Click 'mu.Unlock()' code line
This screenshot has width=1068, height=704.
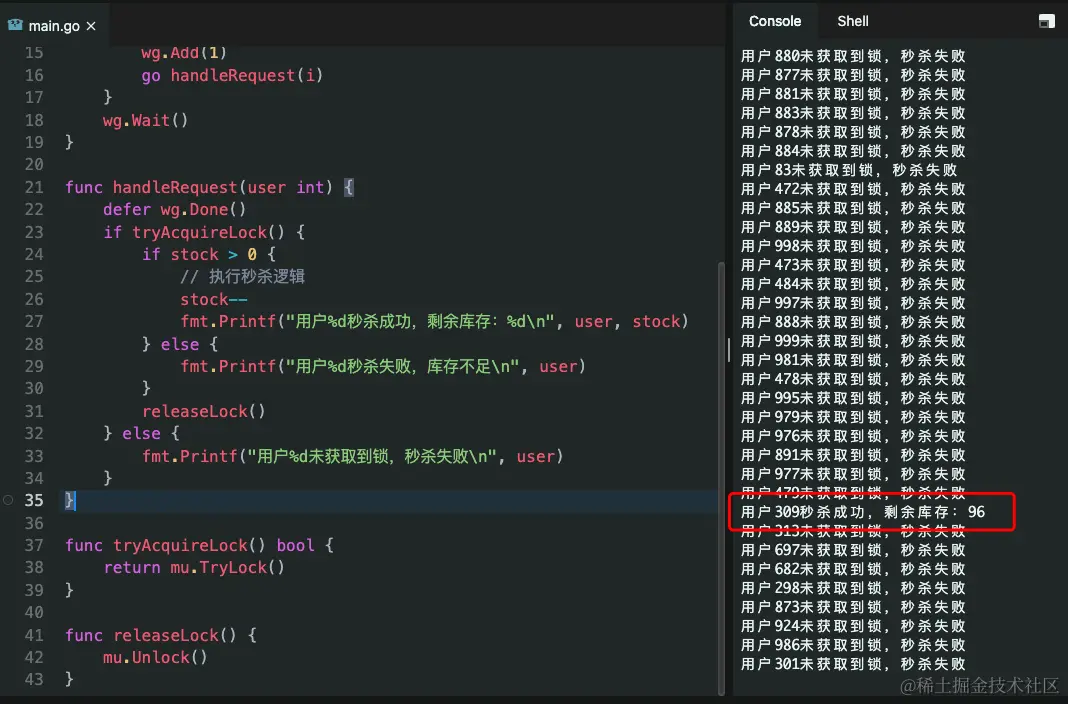pyautogui.click(x=155, y=658)
